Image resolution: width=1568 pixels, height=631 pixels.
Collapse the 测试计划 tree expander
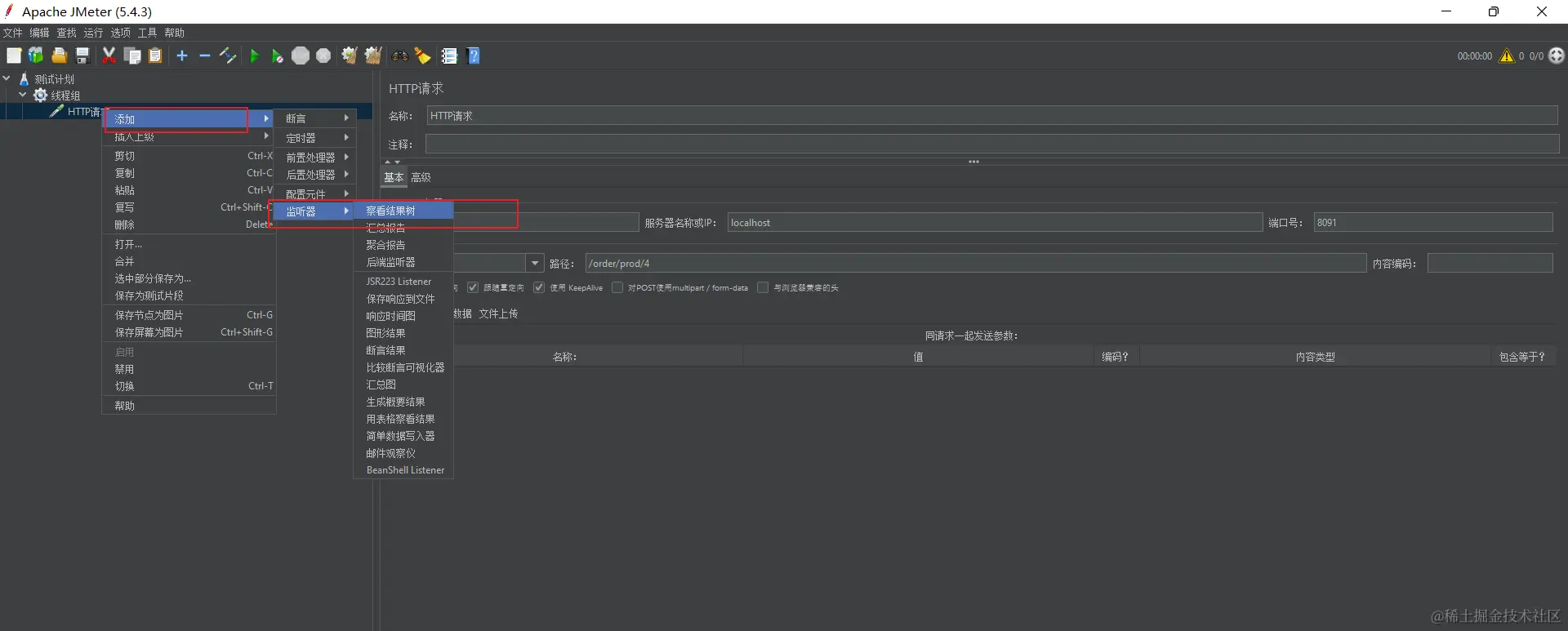(7, 78)
